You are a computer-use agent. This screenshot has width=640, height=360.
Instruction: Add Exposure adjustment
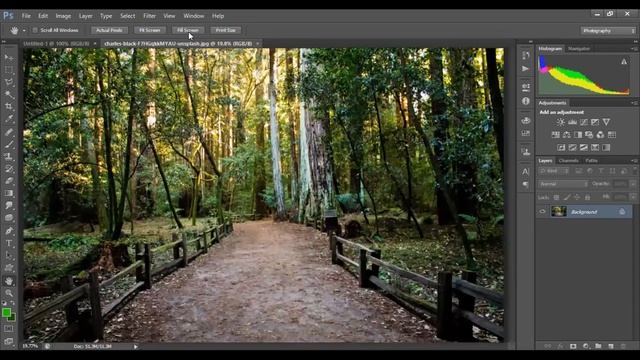[x=595, y=122]
